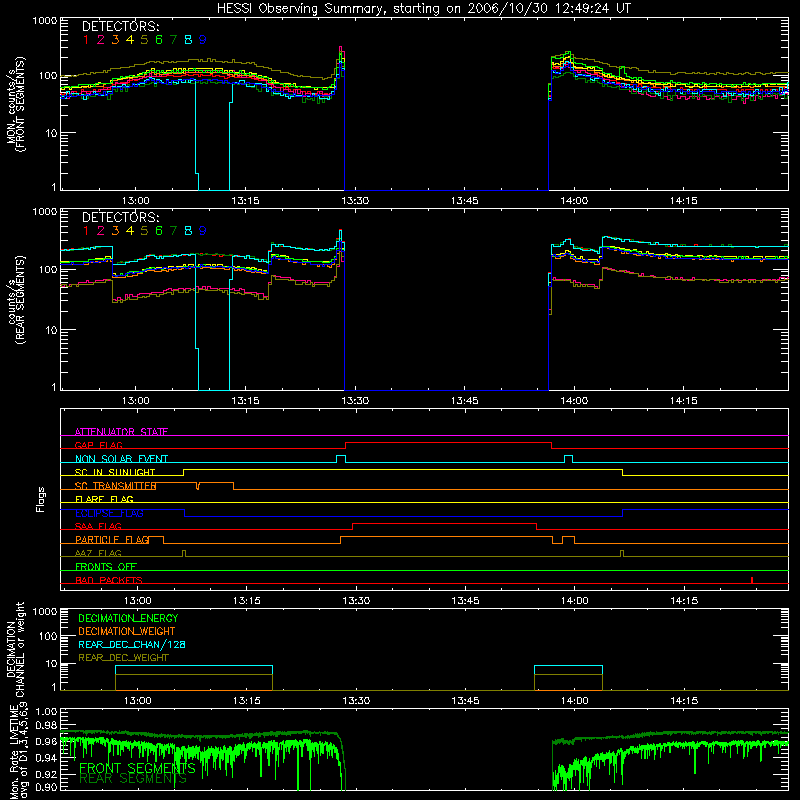Click the 0.98 y-axis label of livetime plot
Image resolution: width=800 pixels, height=800 pixels.
[x=46, y=725]
